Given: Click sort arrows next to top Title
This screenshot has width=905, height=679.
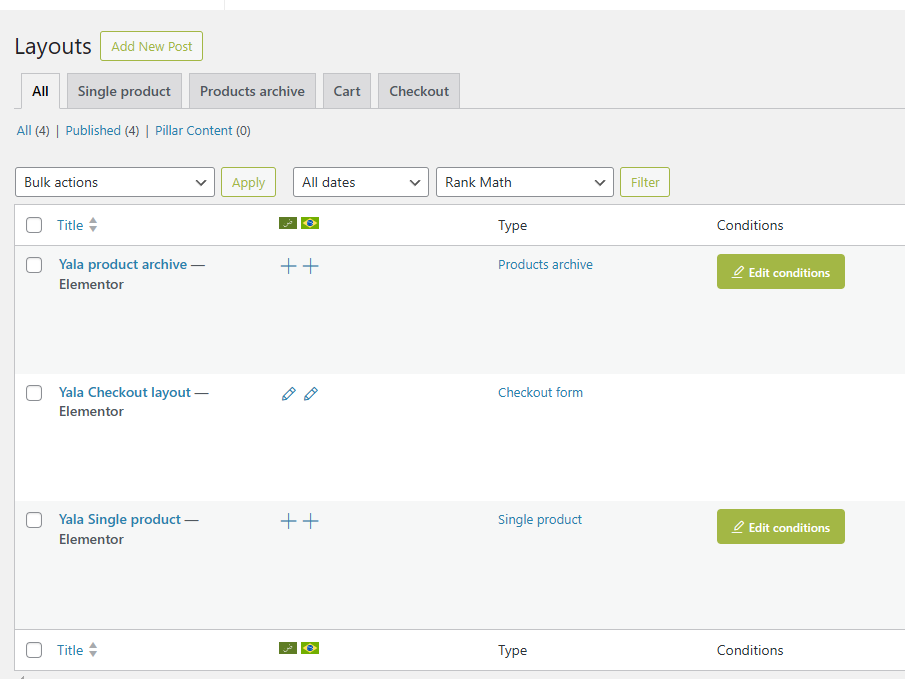Looking at the screenshot, I should coord(93,225).
